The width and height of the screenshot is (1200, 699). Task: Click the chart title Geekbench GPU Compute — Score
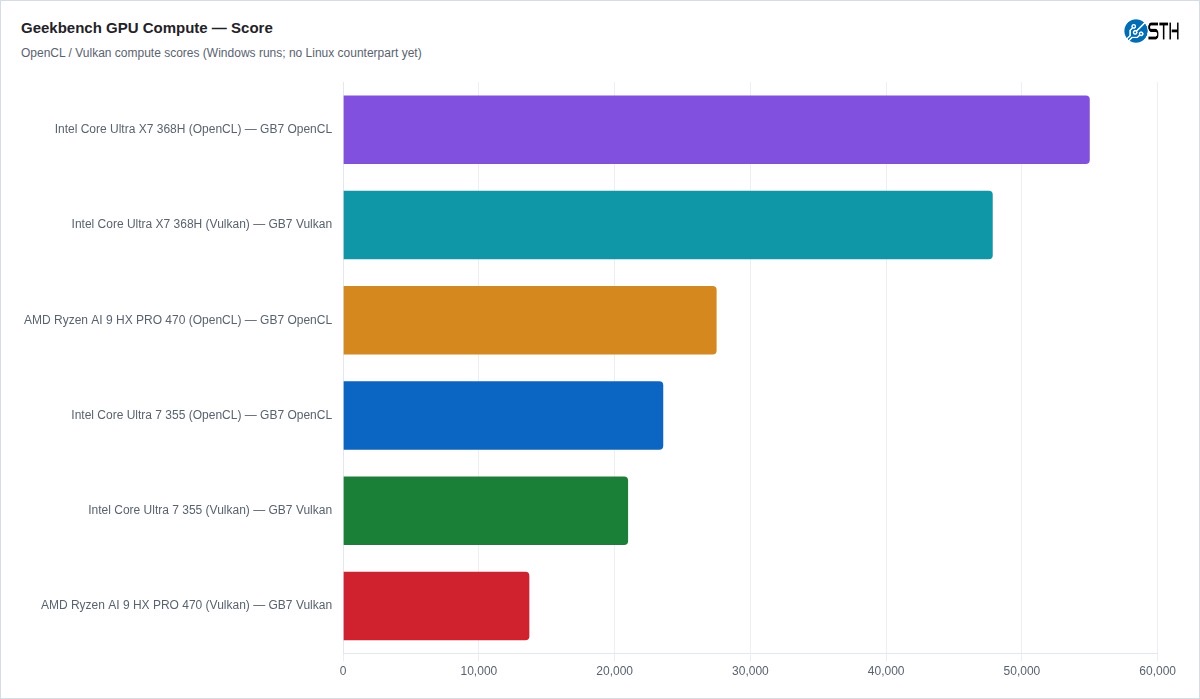point(147,28)
